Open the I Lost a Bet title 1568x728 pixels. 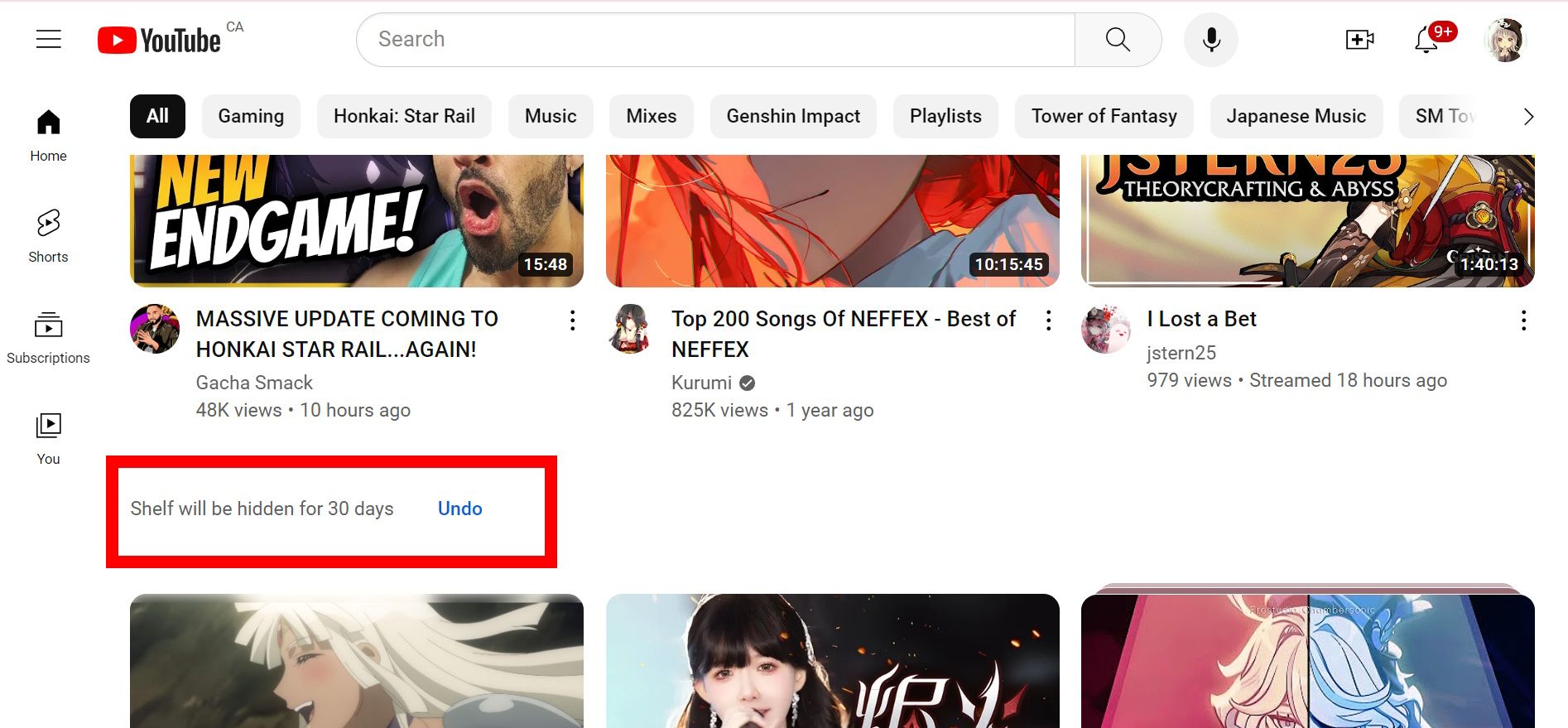[1201, 319]
